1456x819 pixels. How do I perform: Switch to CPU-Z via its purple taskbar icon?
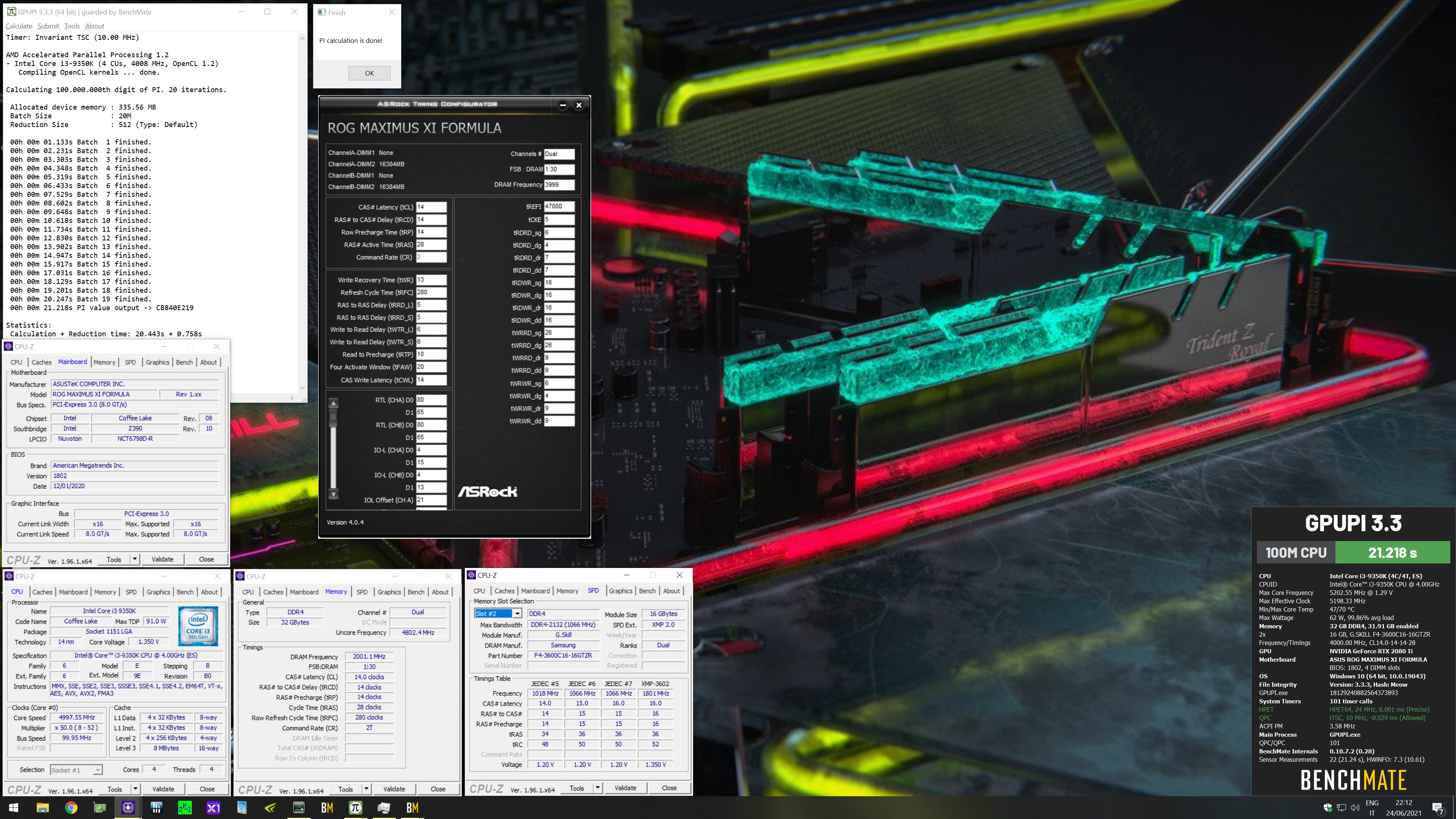tap(128, 808)
